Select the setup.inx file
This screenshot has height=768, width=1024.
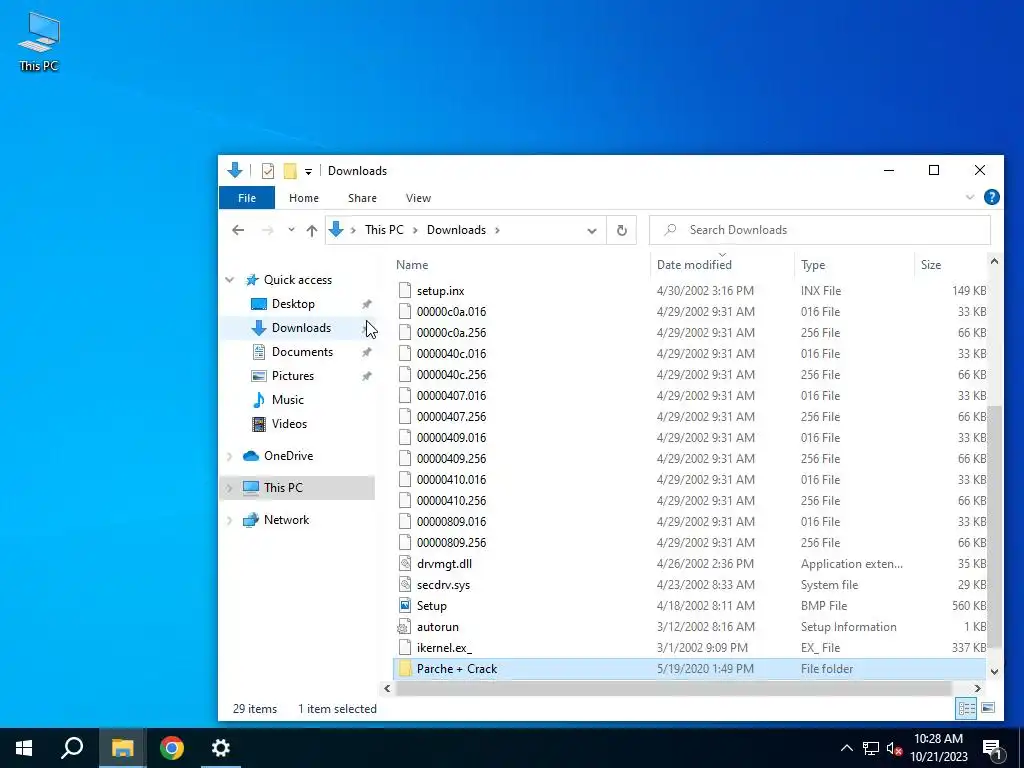691,291
